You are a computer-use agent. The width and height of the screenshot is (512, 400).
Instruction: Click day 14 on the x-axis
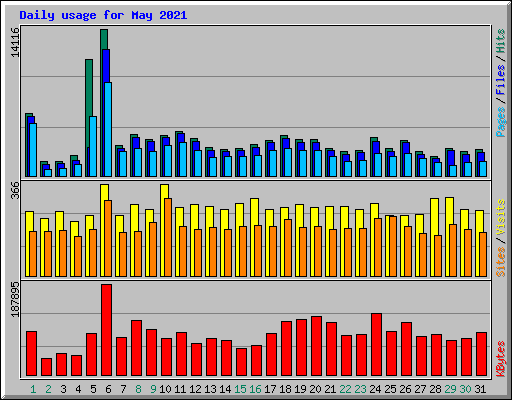coord(225,389)
